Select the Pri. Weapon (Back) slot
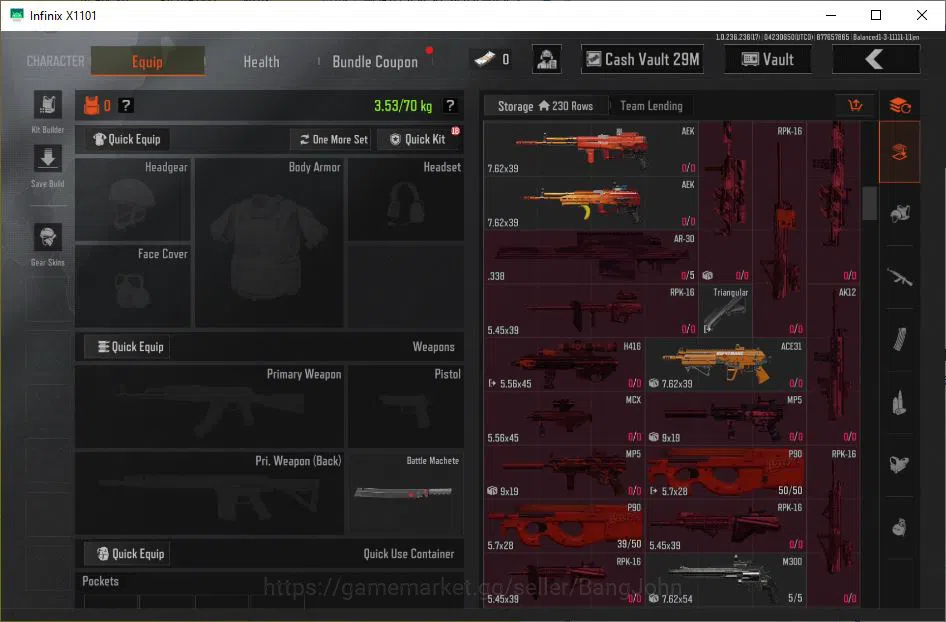 pyautogui.click(x=209, y=493)
